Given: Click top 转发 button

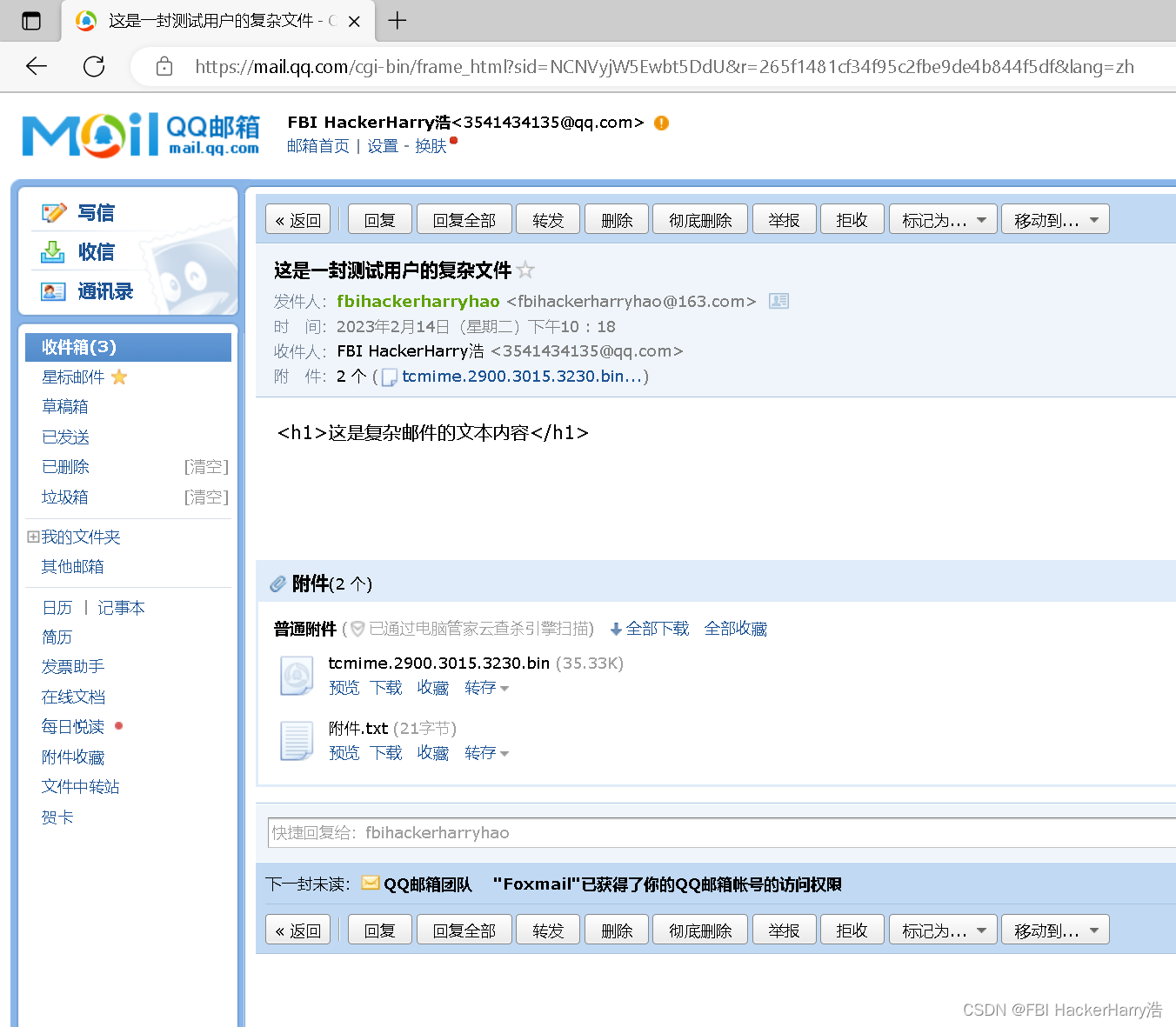Looking at the screenshot, I should [548, 219].
